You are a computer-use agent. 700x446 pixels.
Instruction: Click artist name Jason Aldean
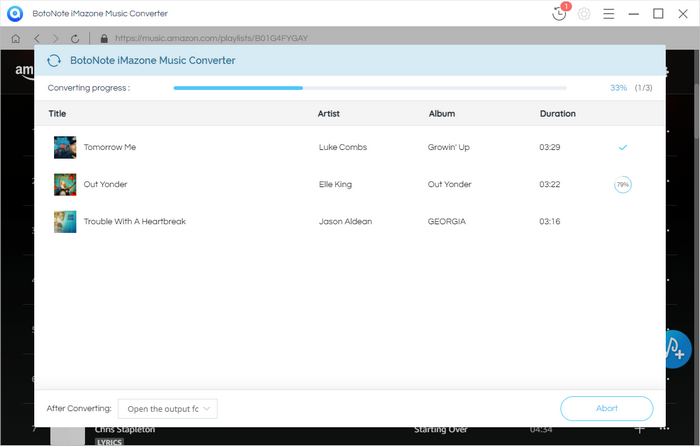click(346, 221)
